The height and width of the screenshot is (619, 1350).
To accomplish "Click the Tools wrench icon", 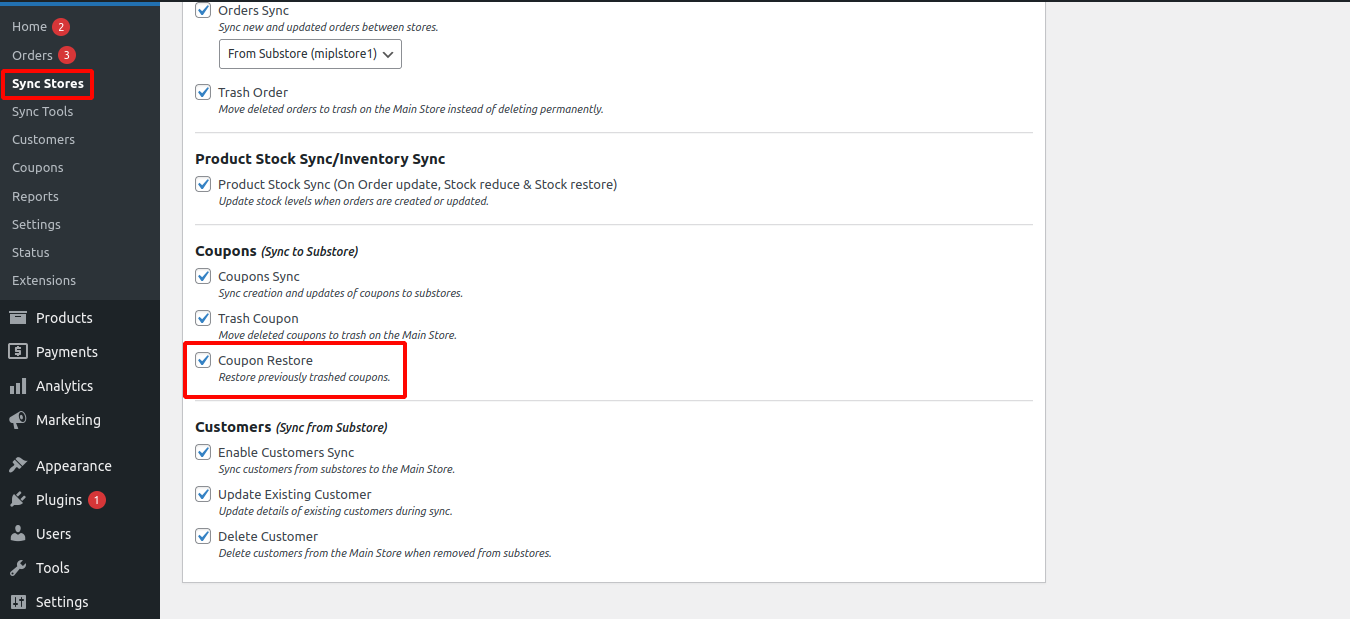I will click(18, 568).
